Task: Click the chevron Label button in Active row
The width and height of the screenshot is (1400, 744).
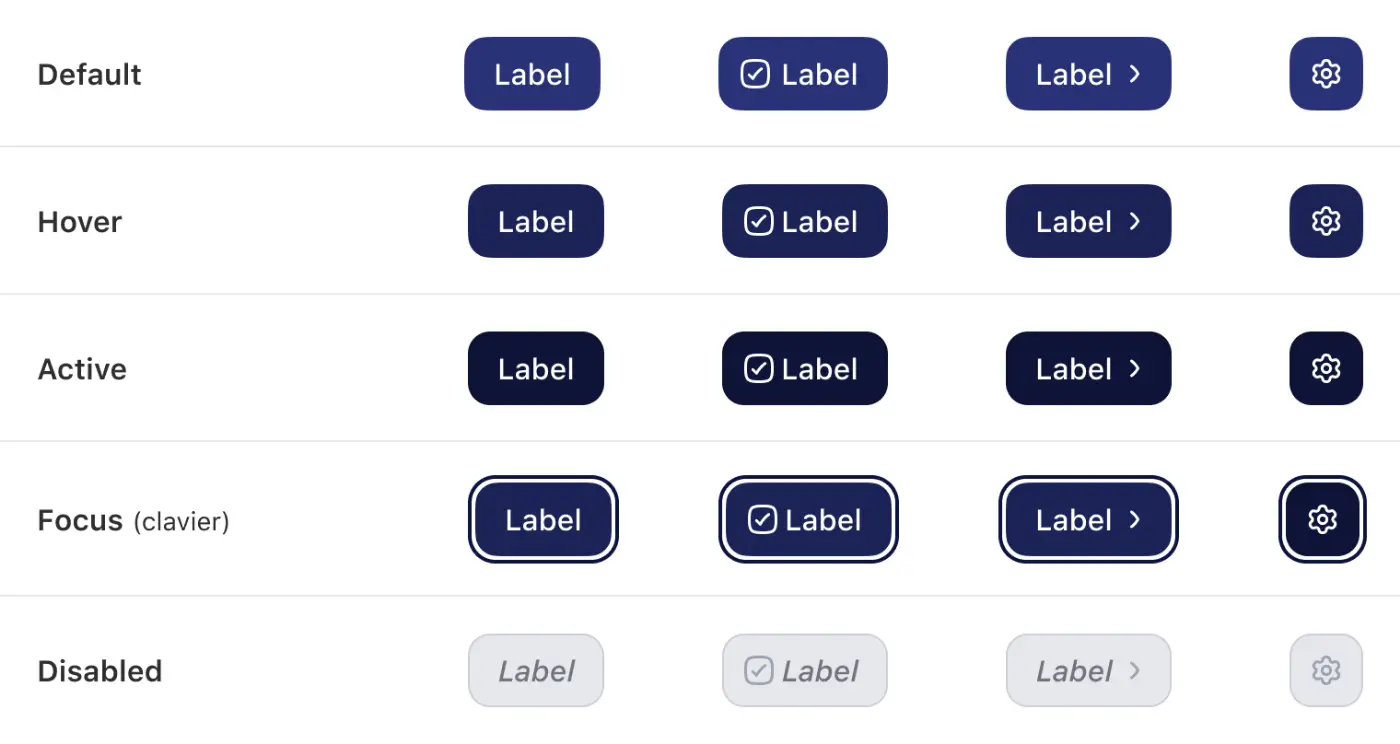Action: (x=1088, y=369)
